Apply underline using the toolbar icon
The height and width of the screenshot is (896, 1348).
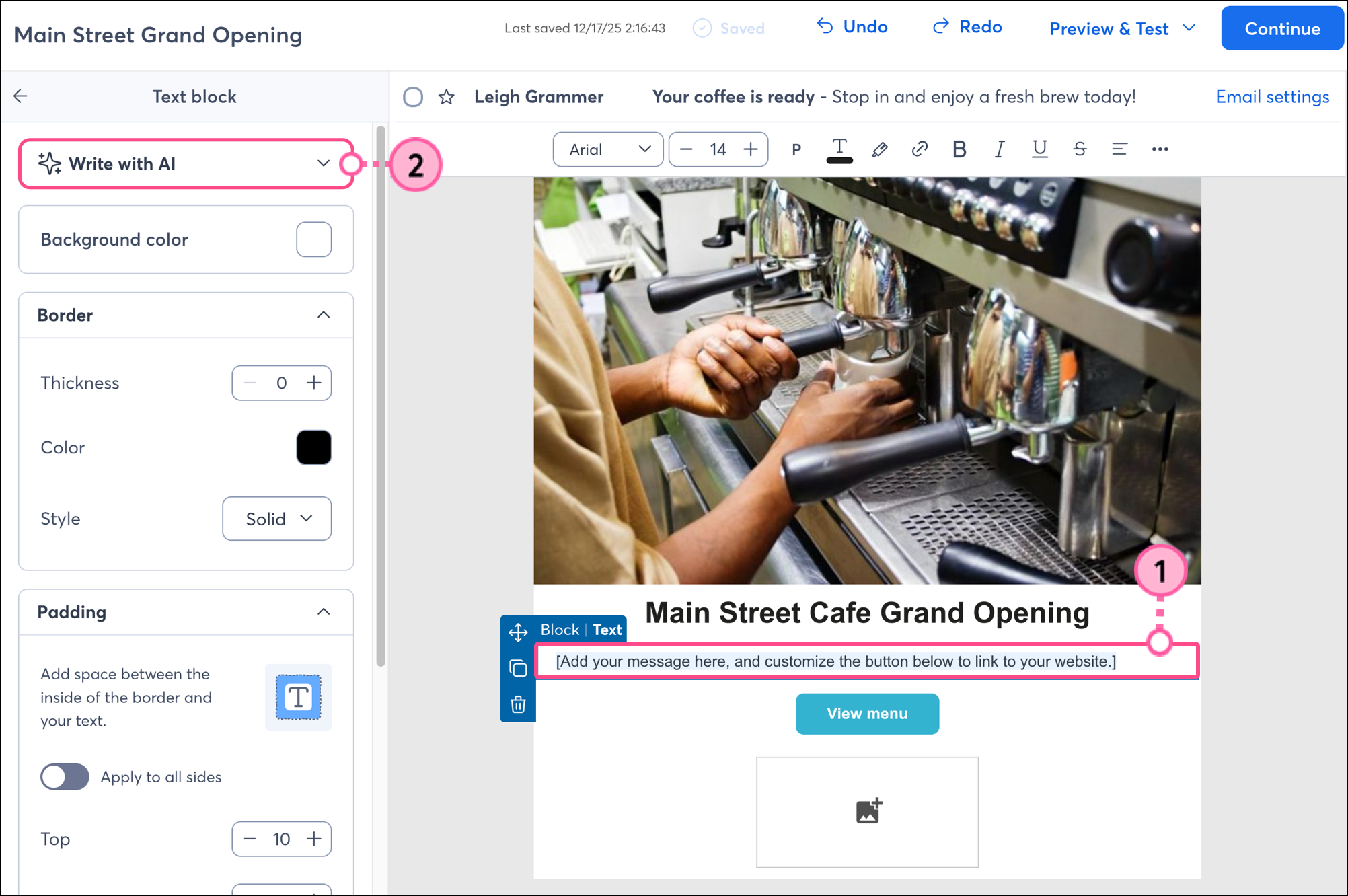click(x=1039, y=149)
